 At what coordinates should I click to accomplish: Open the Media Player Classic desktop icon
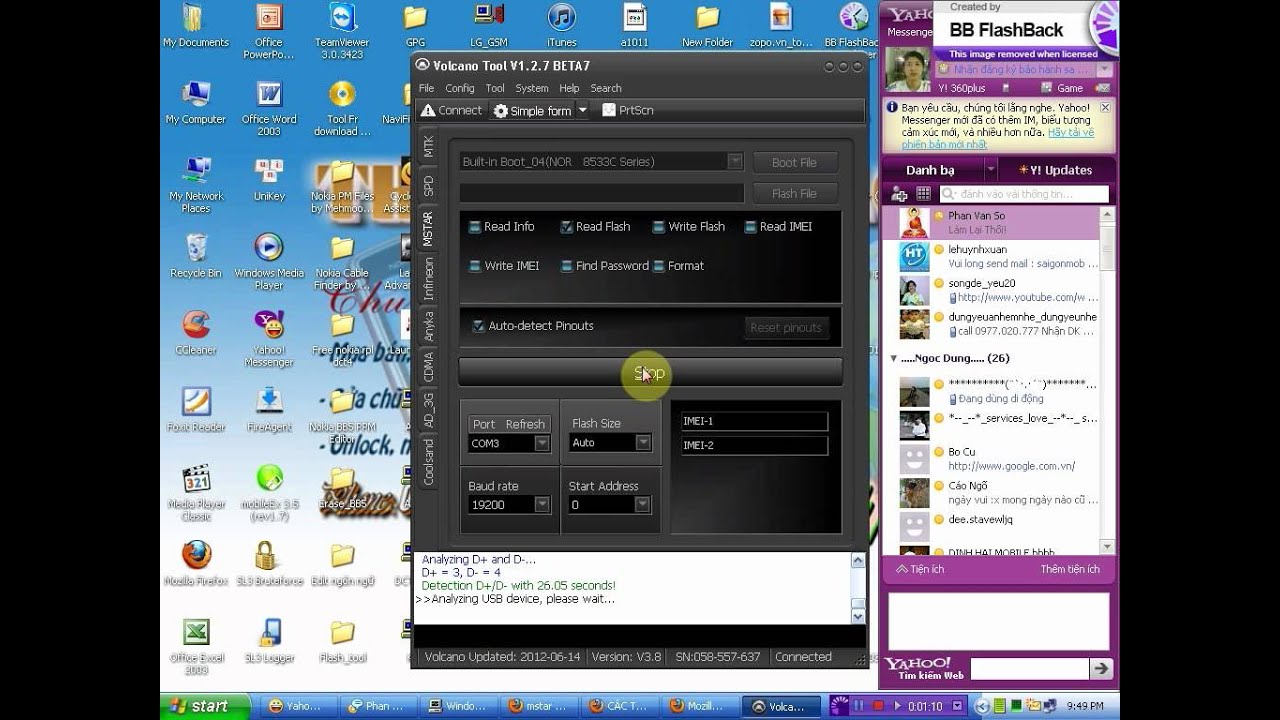[x=196, y=493]
